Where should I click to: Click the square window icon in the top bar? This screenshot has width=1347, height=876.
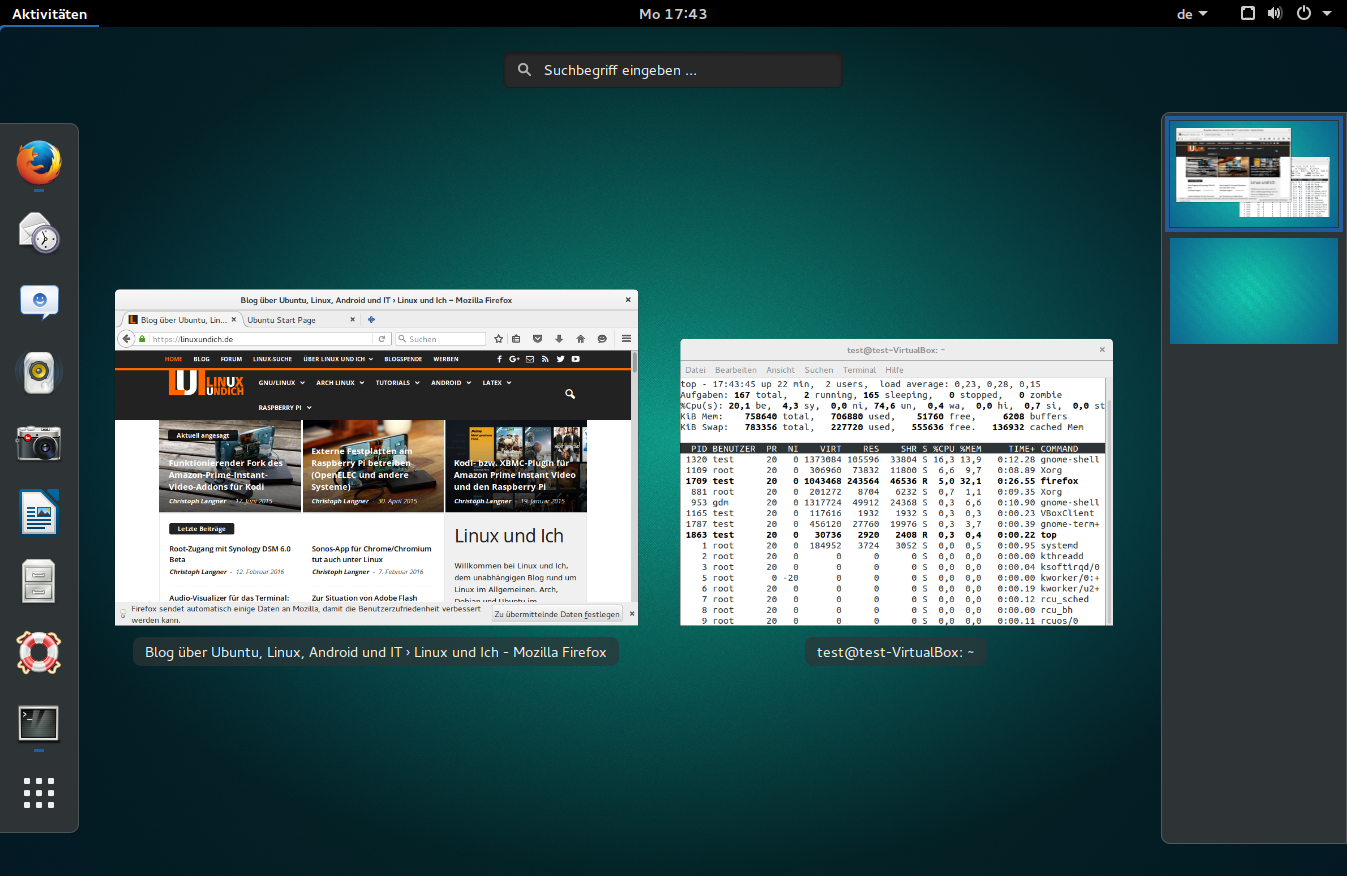[1248, 14]
